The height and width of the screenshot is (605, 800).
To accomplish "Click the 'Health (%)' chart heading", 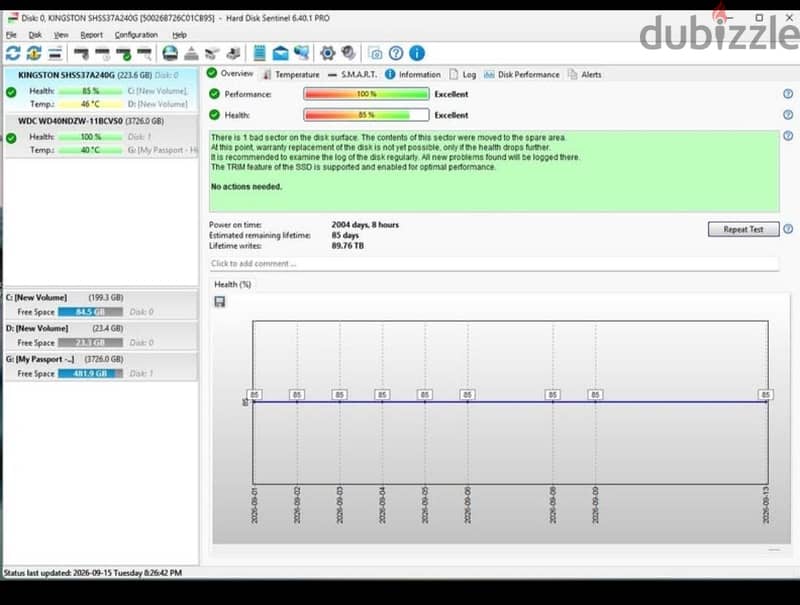I will pos(233,284).
